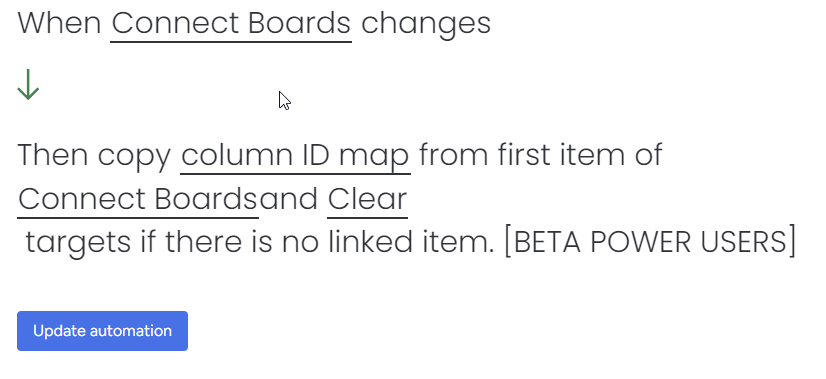This screenshot has width=826, height=379.
Task: Open the trigger's Connect Boards column selector
Action: [231, 24]
